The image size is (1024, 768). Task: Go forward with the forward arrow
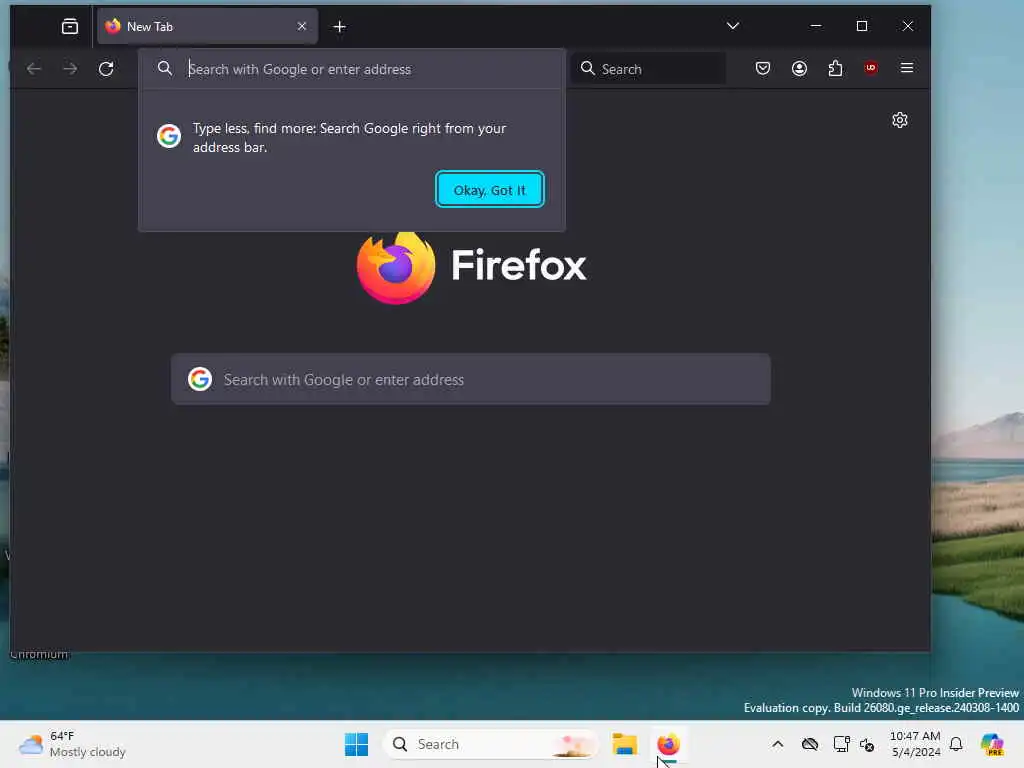click(70, 68)
